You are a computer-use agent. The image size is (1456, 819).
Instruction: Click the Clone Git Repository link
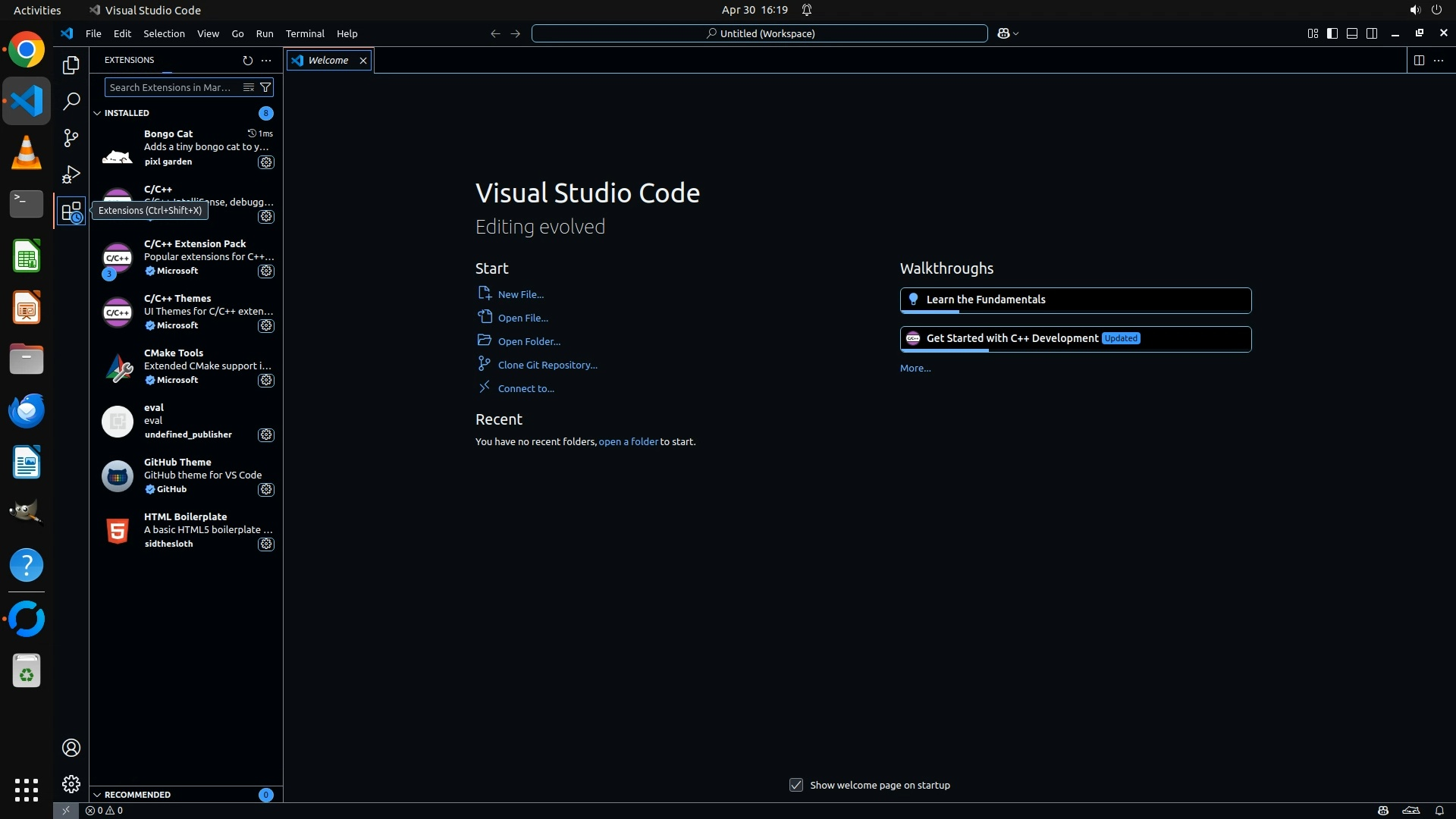(x=547, y=365)
